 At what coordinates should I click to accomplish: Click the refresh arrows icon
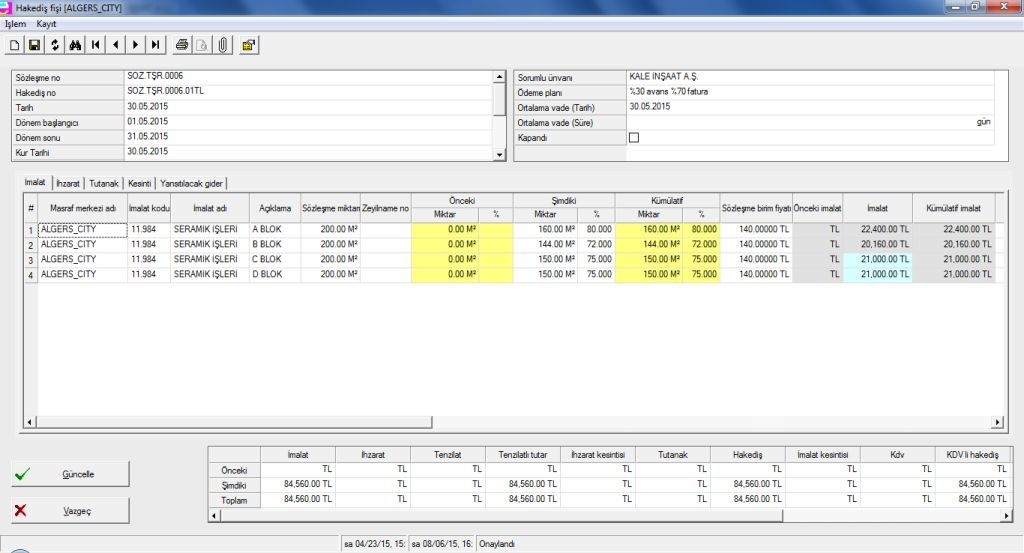pos(55,45)
